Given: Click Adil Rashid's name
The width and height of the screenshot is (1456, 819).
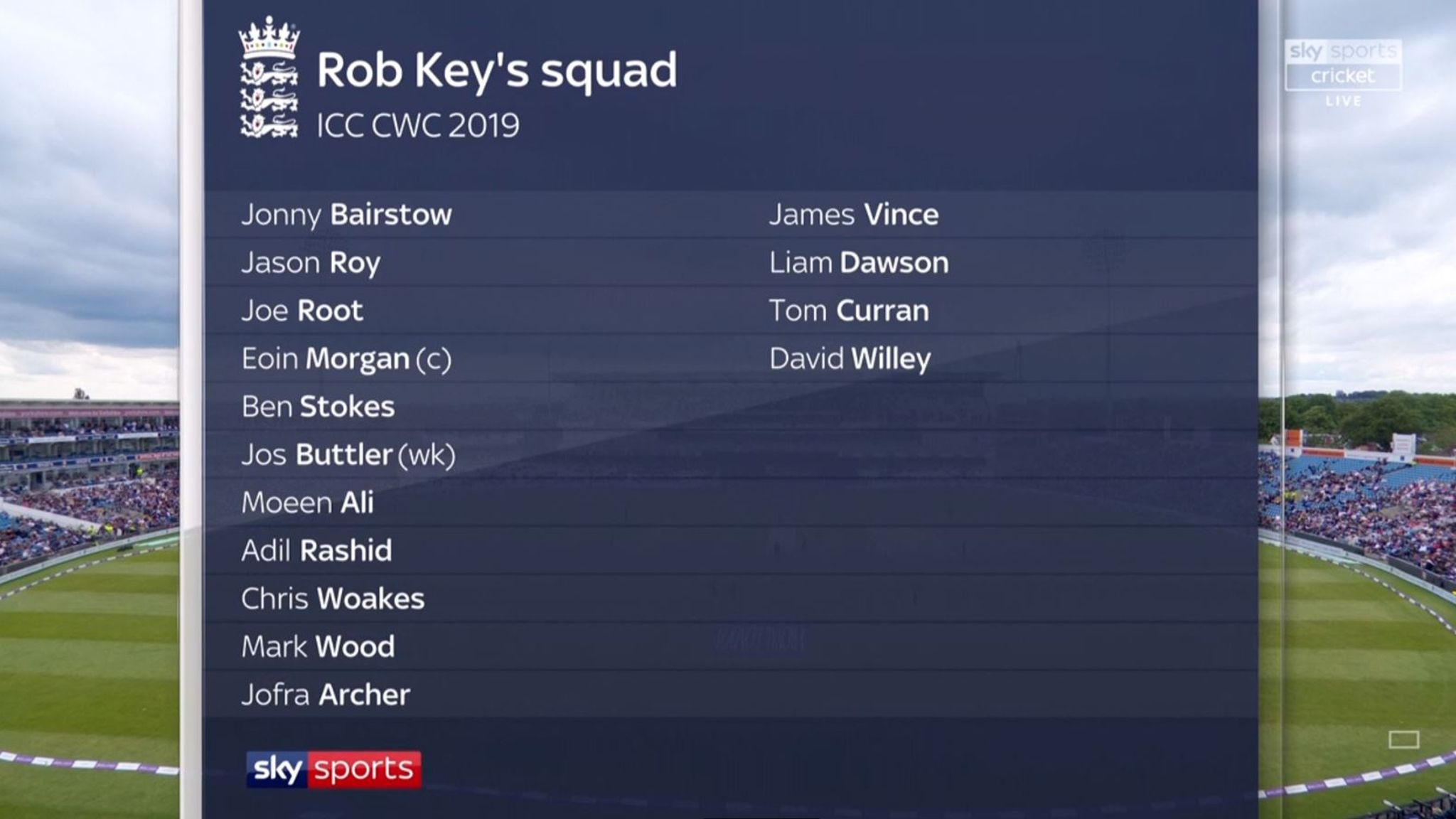Looking at the screenshot, I should [x=316, y=551].
